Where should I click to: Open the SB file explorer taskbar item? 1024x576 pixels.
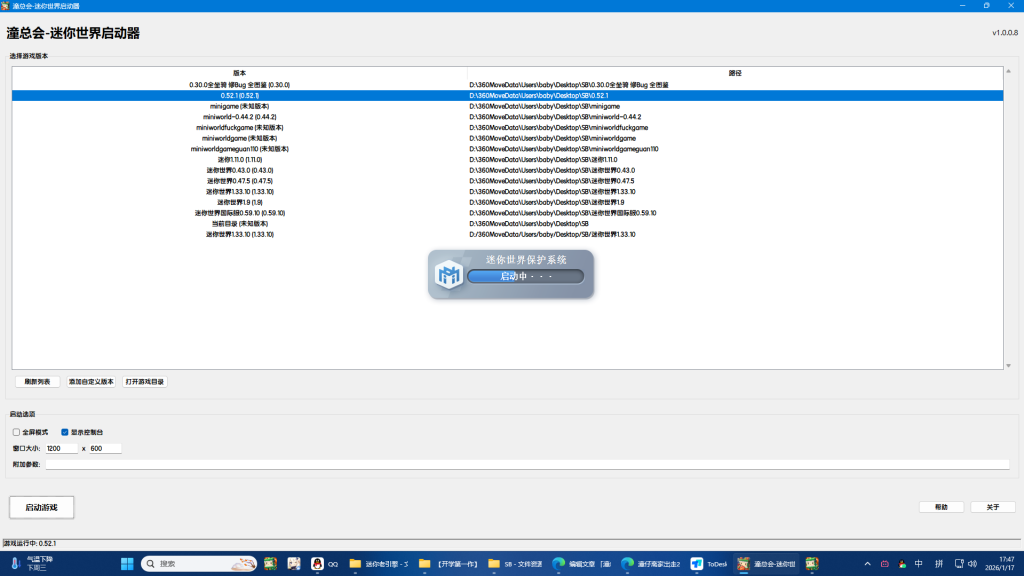coord(515,564)
